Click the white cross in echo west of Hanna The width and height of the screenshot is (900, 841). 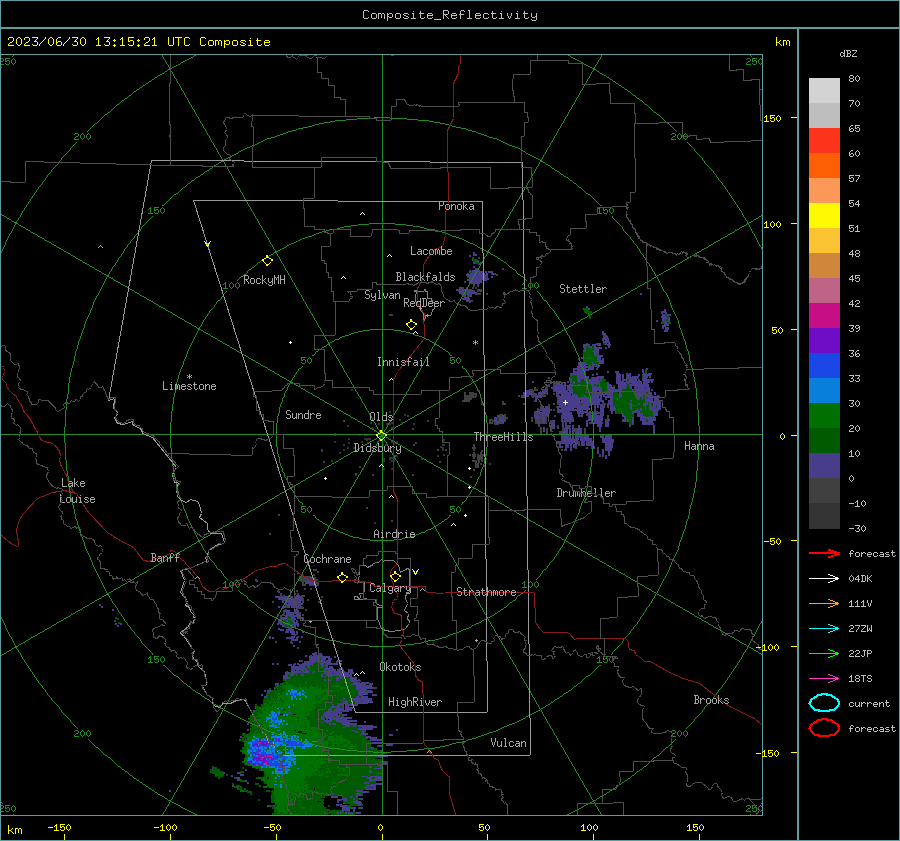565,402
